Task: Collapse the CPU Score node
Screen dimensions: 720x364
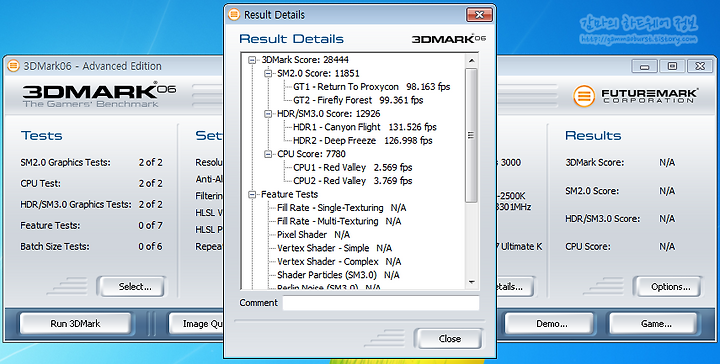Action: tap(268, 154)
